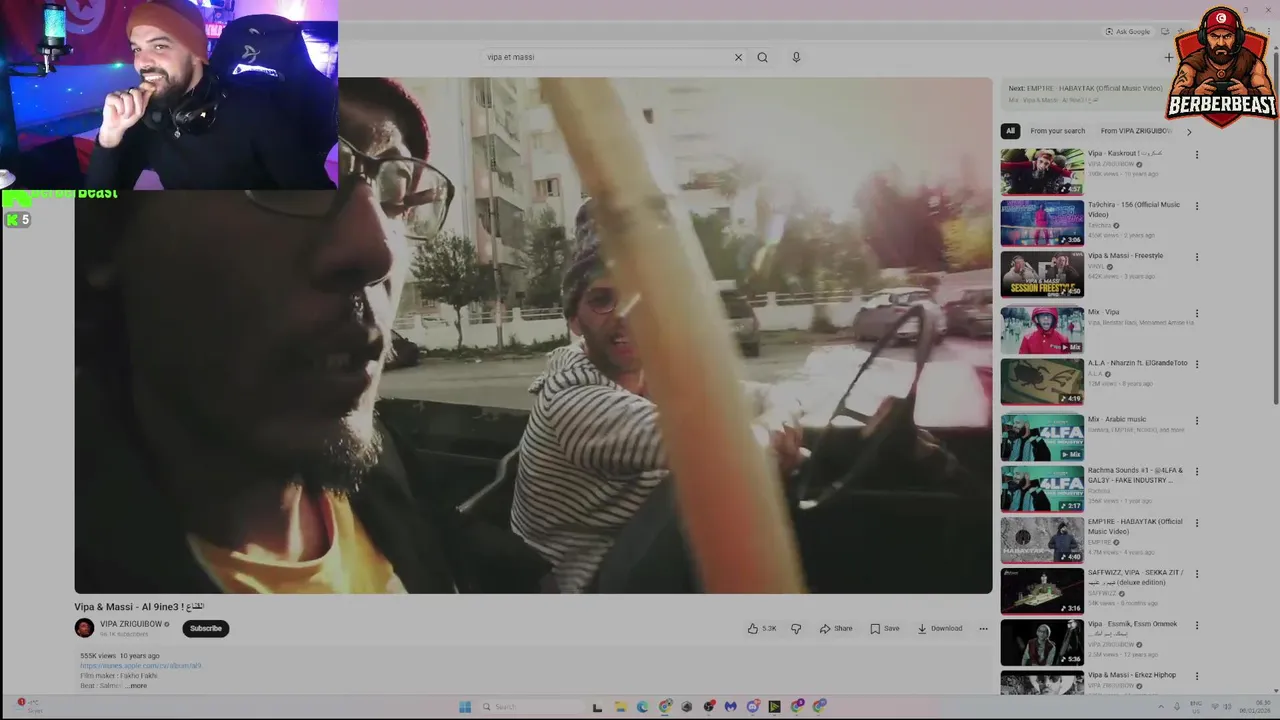
Task: Open the Mix - Vipa playlist thumbnail
Action: tap(1042, 330)
